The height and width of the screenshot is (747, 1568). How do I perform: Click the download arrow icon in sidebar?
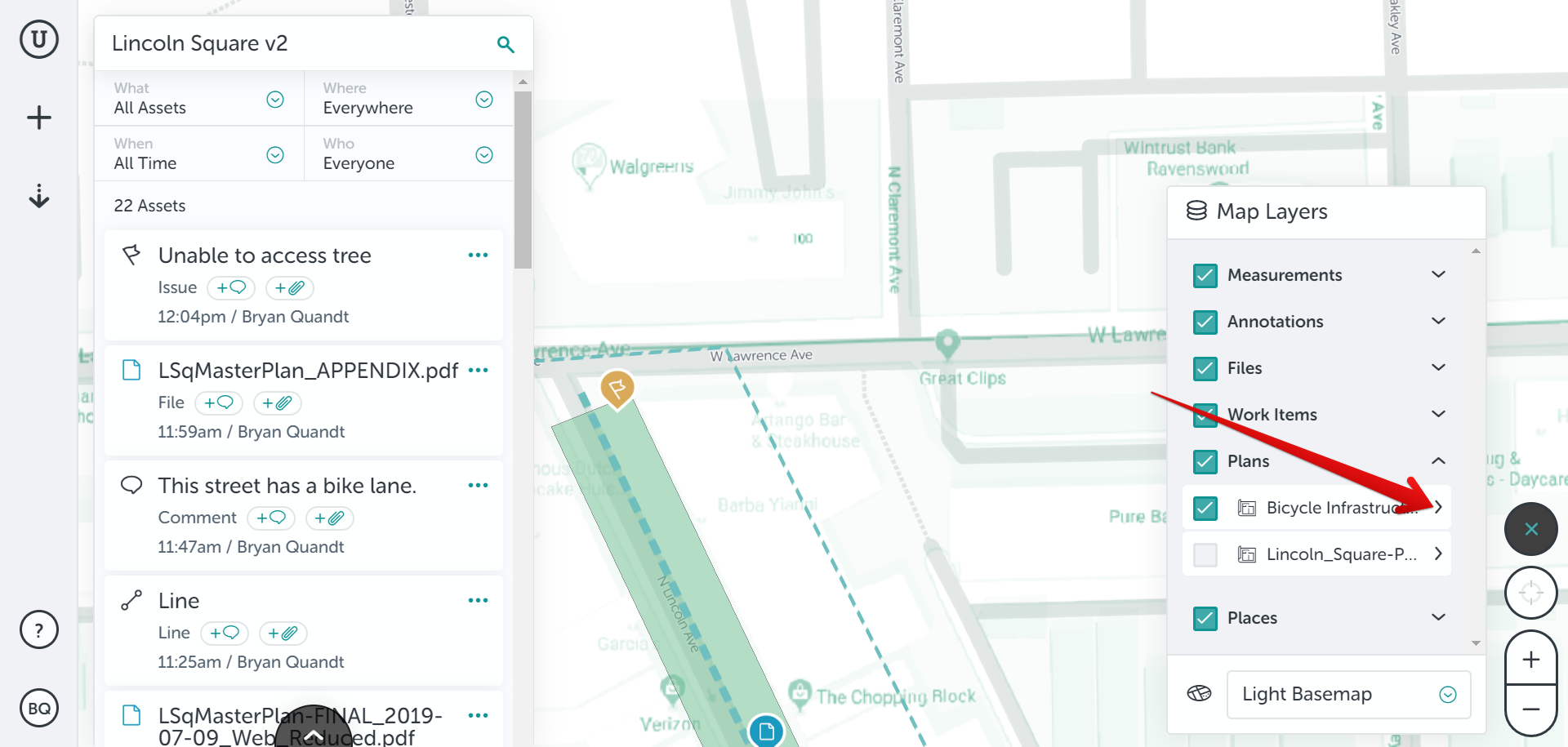39,196
